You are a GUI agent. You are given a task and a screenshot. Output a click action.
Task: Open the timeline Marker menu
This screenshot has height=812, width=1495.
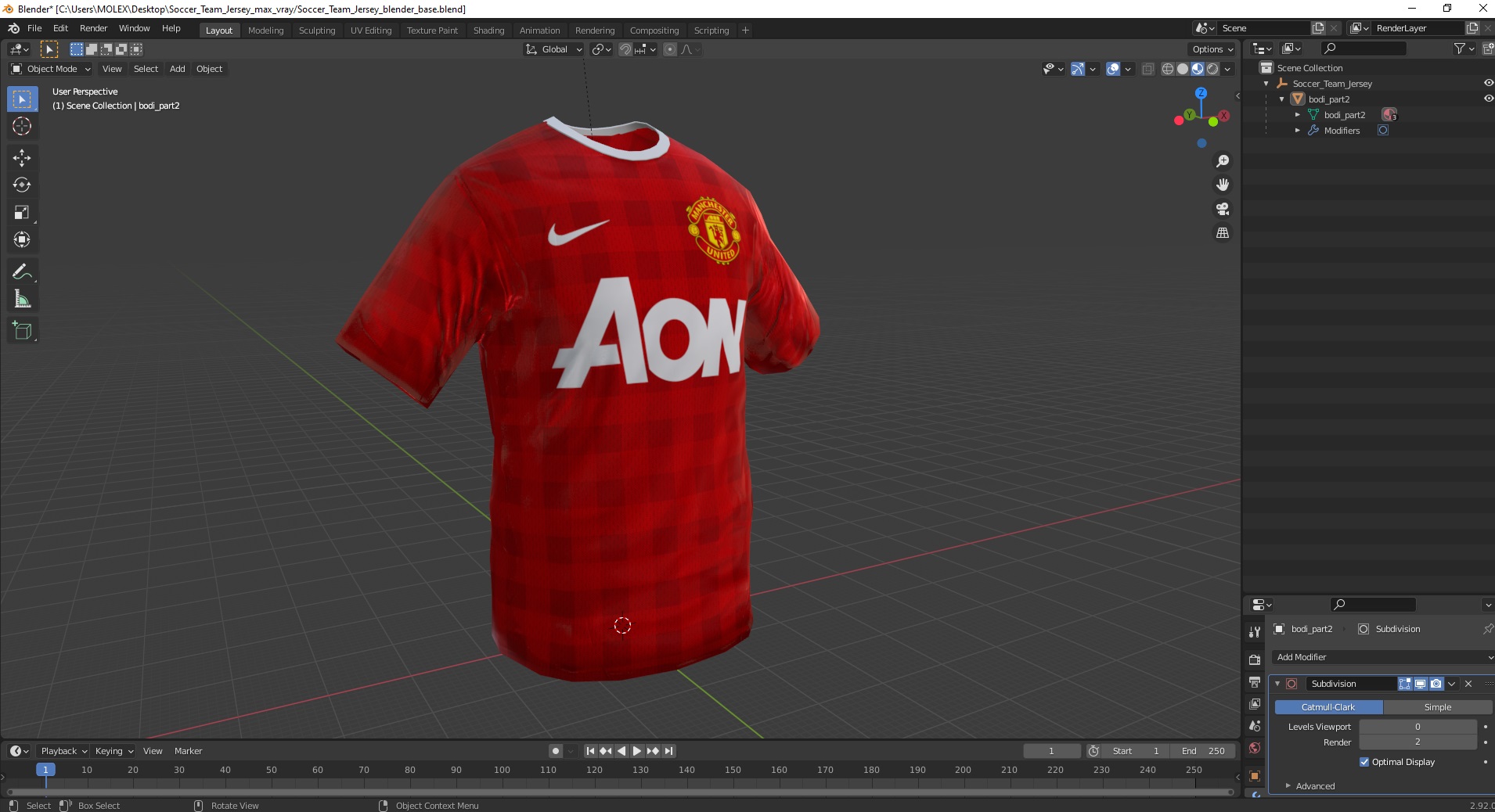[x=188, y=751]
